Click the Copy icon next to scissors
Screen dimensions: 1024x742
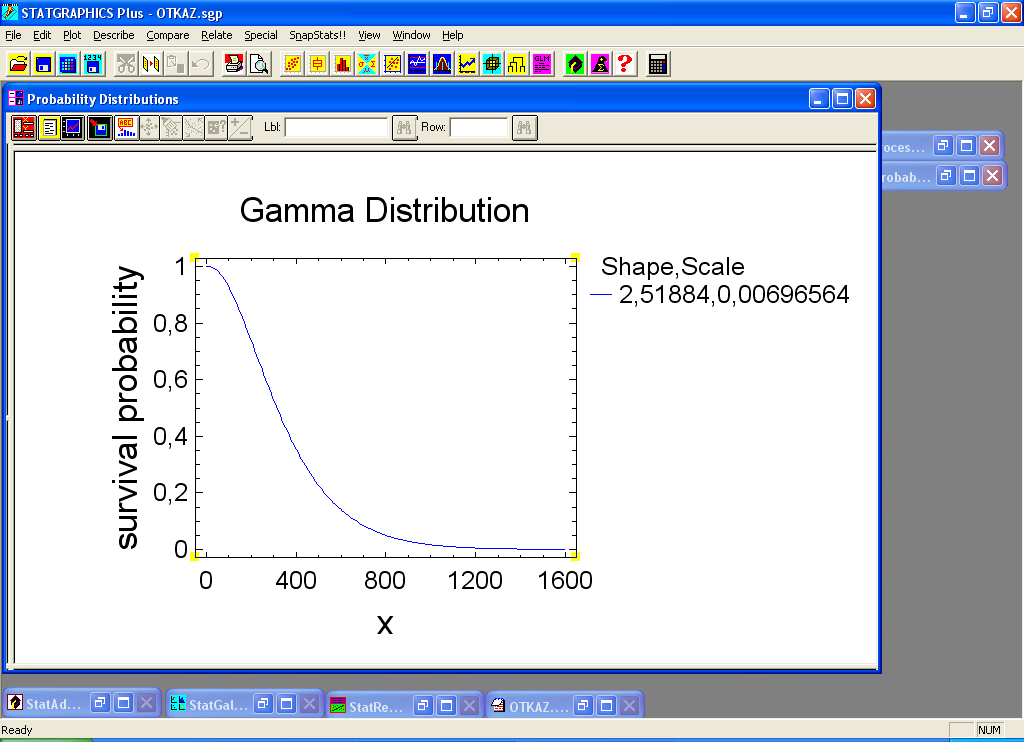(151, 64)
